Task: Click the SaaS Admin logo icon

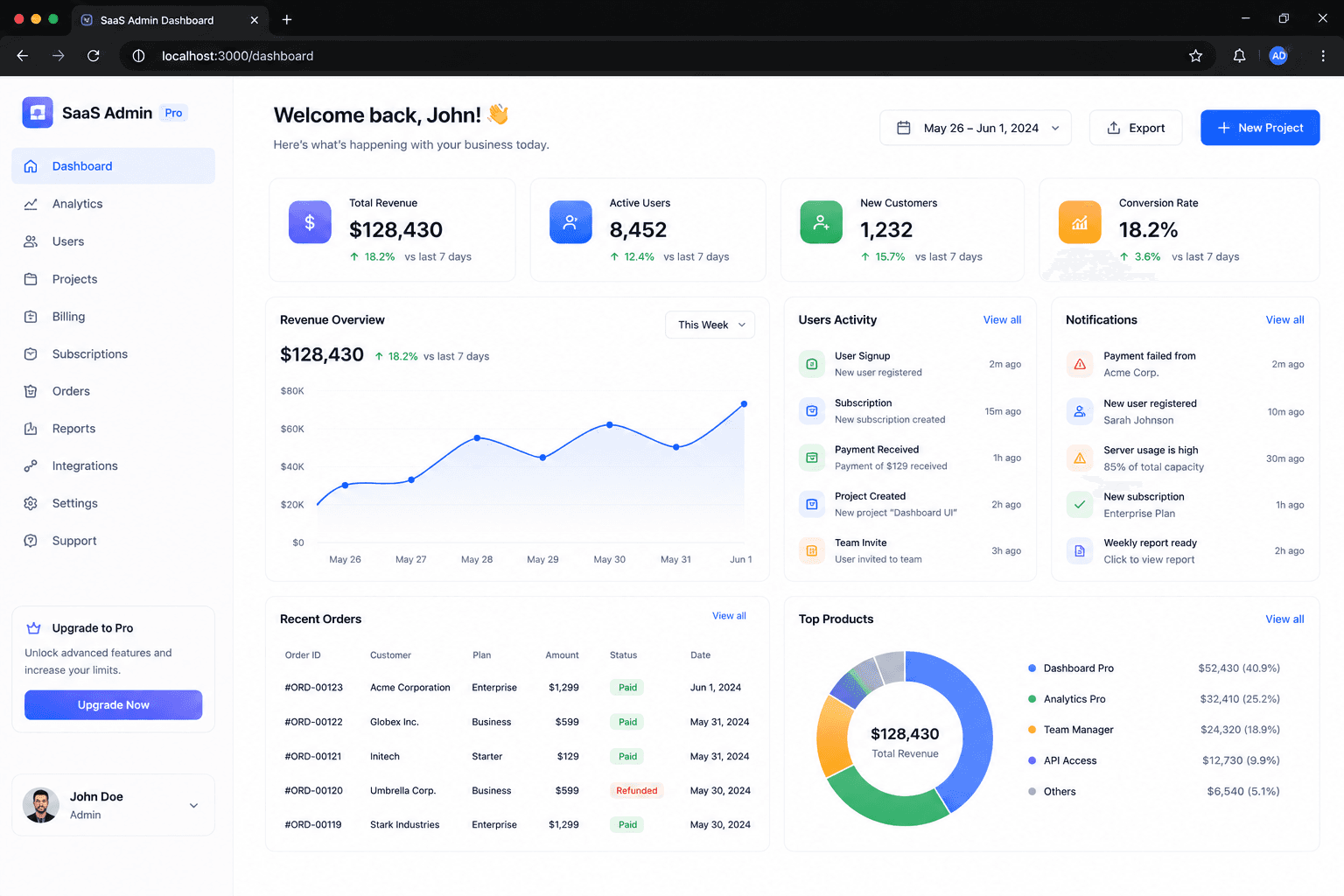Action: click(x=38, y=113)
